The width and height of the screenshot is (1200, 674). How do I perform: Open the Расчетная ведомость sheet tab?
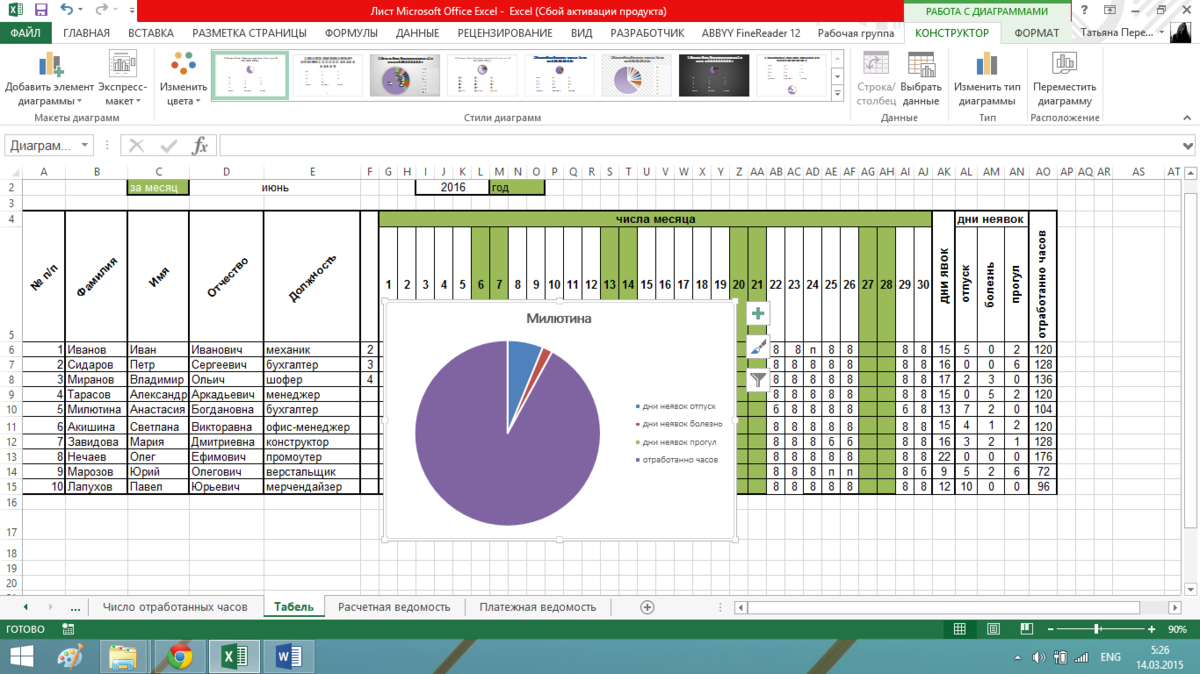(x=394, y=607)
